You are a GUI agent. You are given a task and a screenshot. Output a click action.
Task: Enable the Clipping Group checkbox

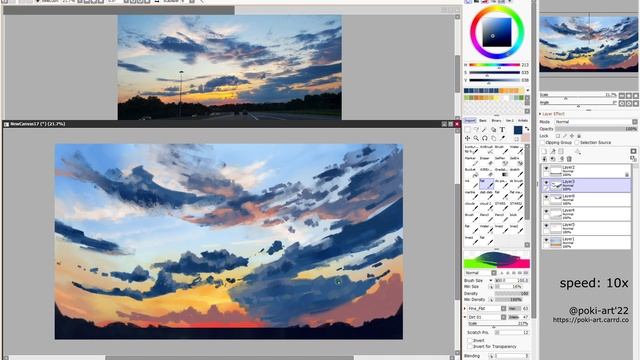[542, 142]
